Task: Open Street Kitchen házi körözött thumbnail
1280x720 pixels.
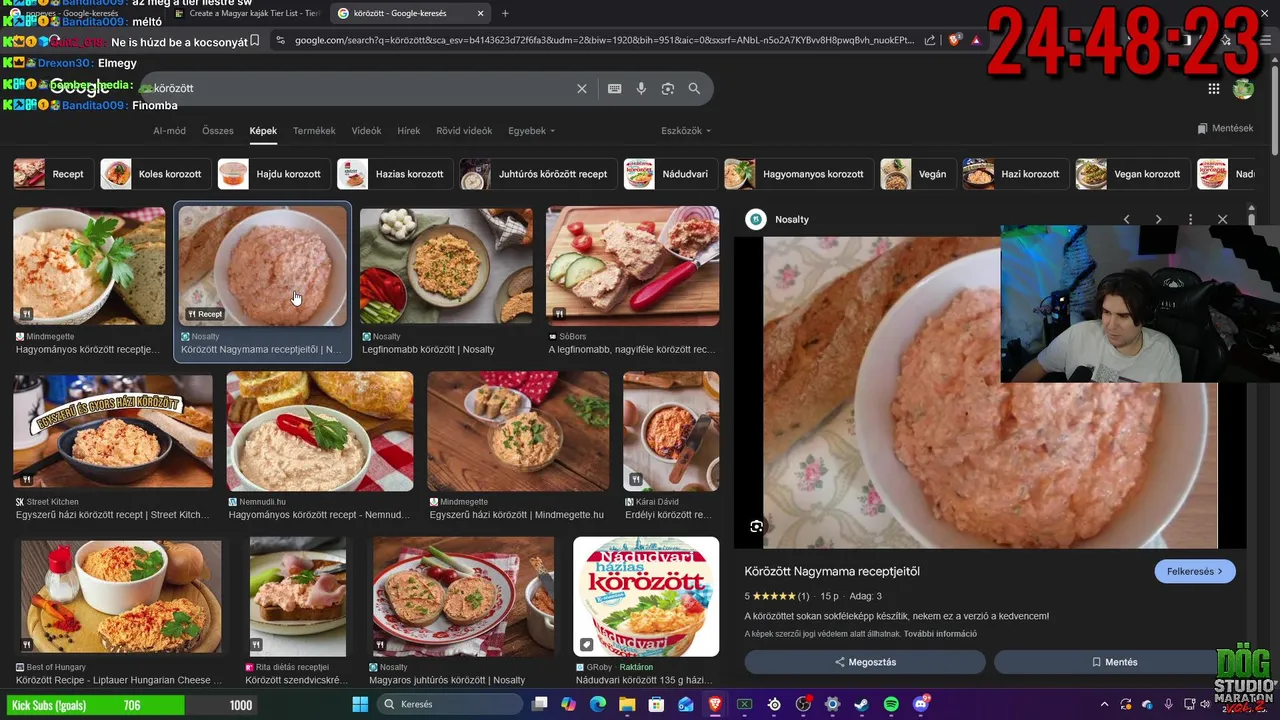Action: tap(113, 431)
